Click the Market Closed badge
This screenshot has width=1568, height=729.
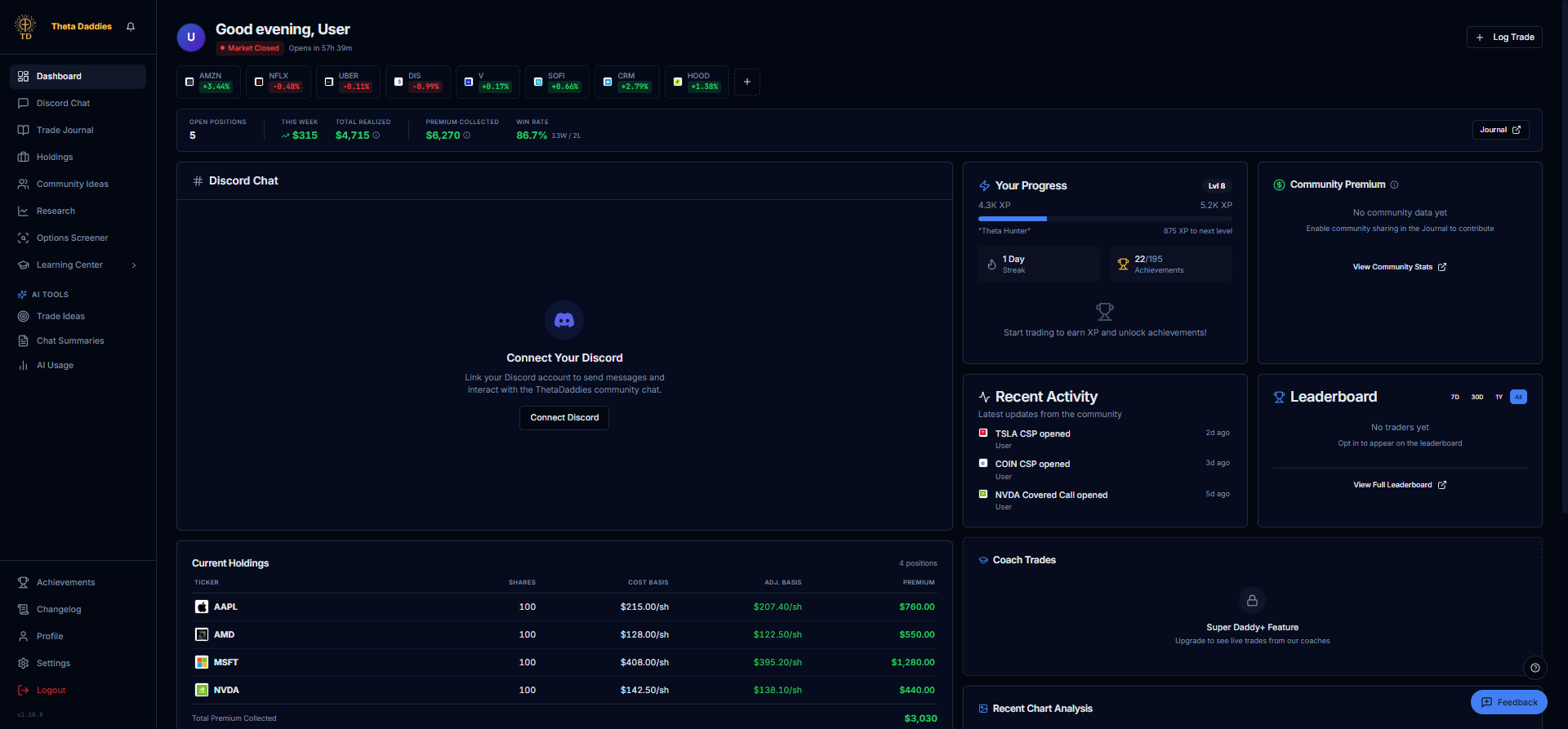coord(250,48)
